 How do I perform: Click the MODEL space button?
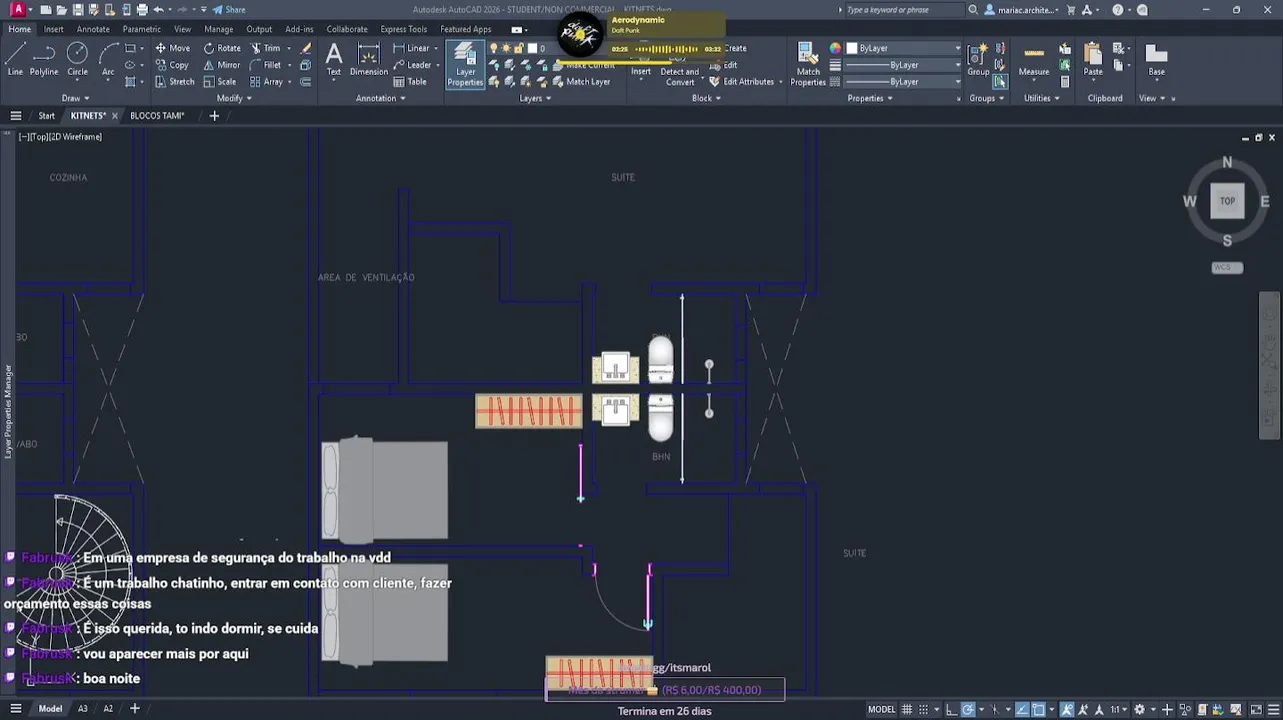pos(881,709)
